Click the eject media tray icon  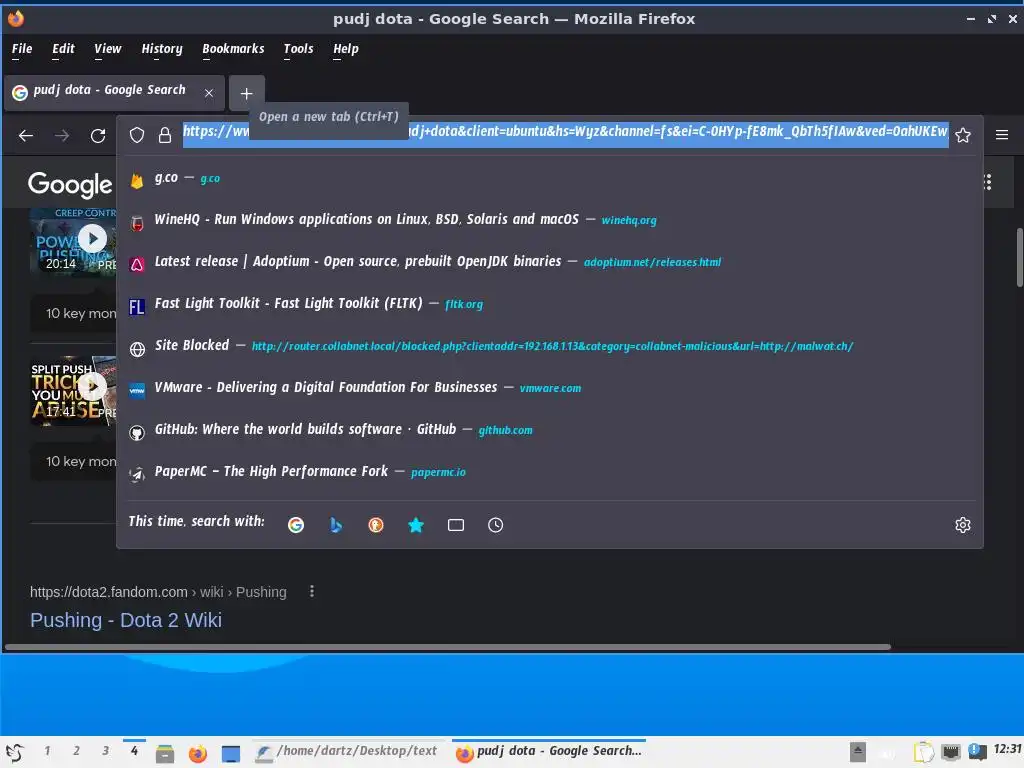click(x=857, y=752)
